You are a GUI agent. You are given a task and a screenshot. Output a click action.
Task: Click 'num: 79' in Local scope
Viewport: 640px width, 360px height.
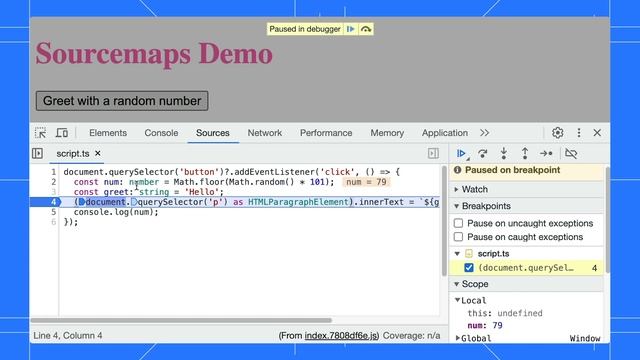pos(485,325)
